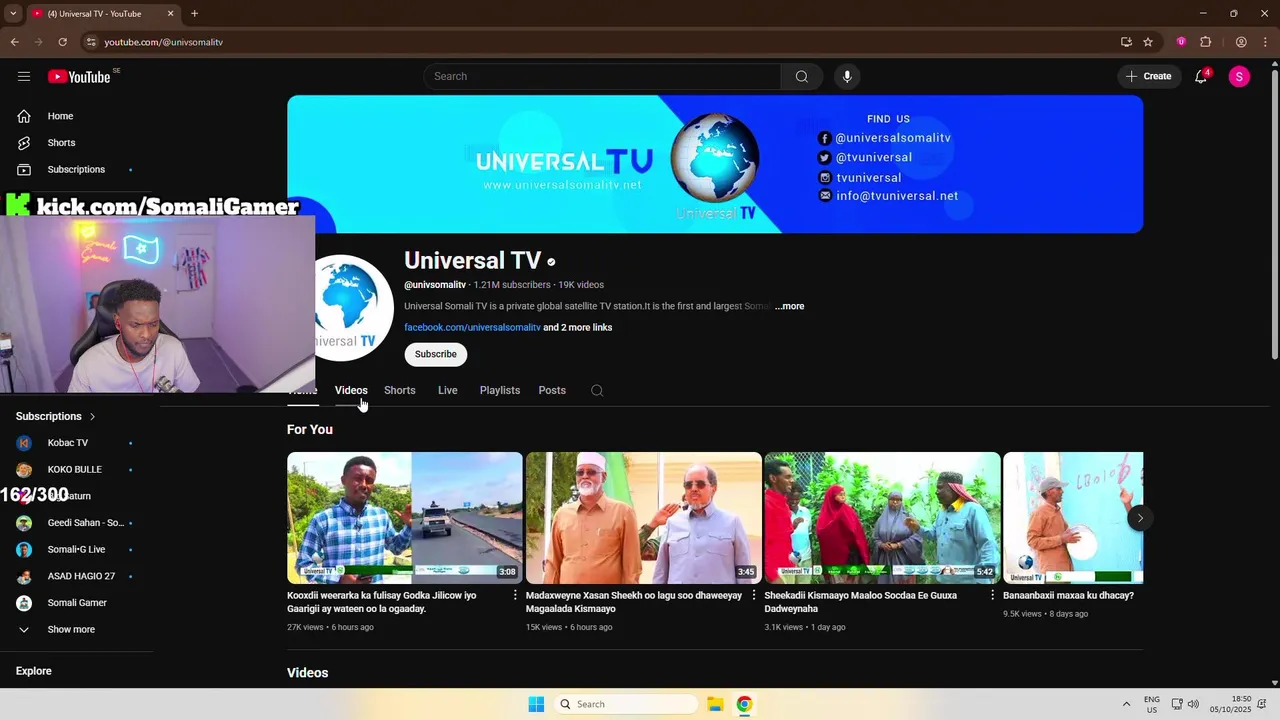This screenshot has height=720, width=1280.
Task: Open Chrome profile icon
Action: 1241,42
